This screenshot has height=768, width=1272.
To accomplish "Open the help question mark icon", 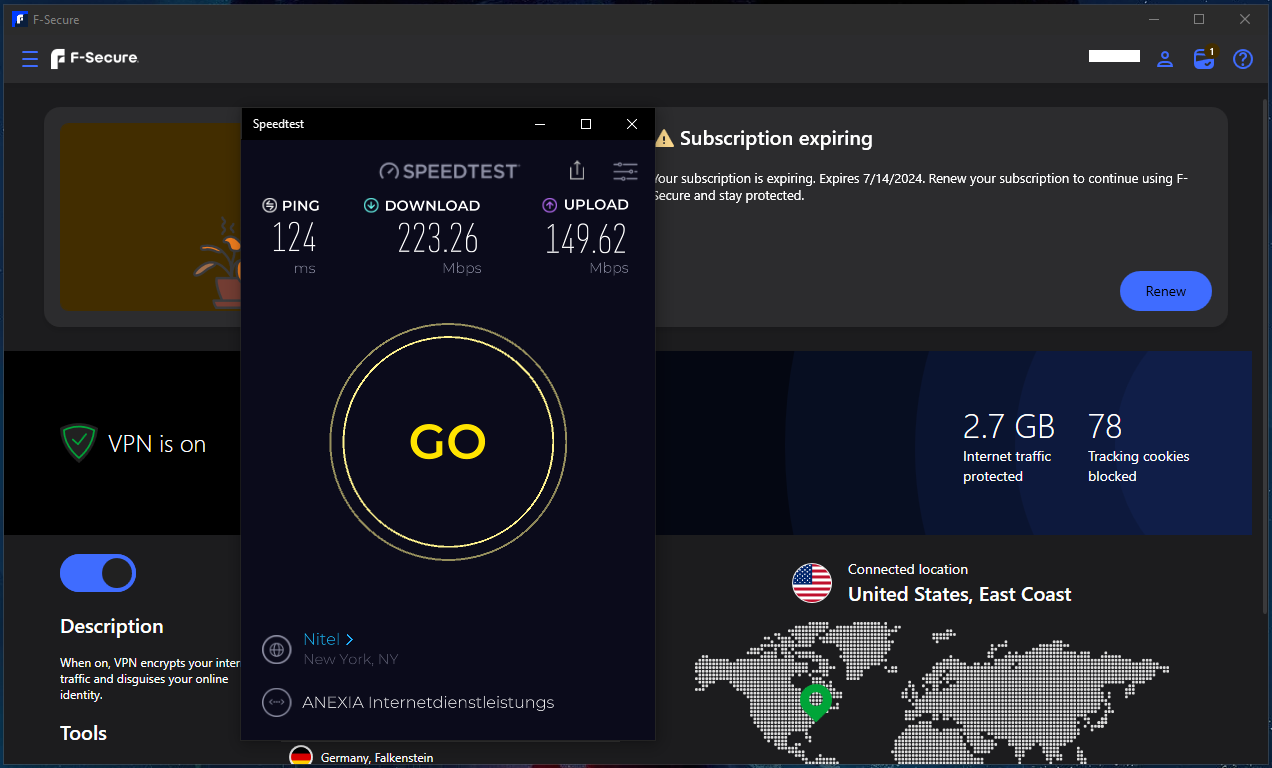I will [1243, 59].
